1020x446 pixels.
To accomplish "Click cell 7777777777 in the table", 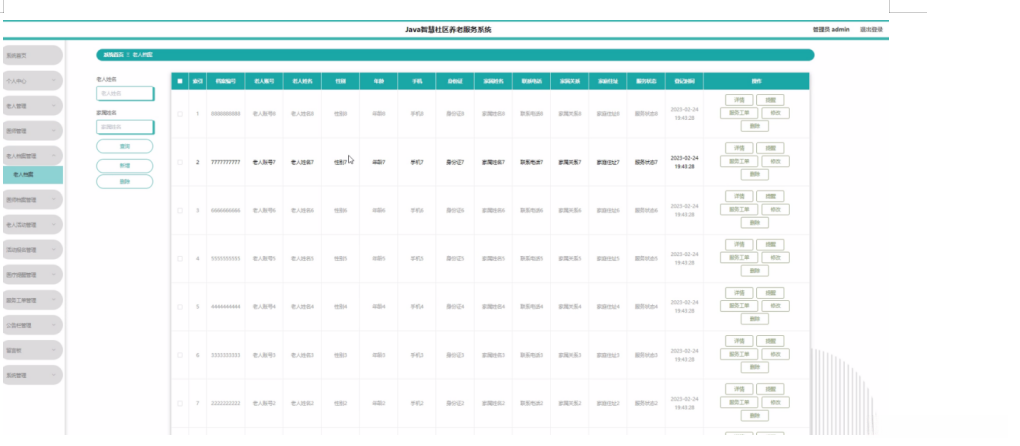I will [x=226, y=162].
